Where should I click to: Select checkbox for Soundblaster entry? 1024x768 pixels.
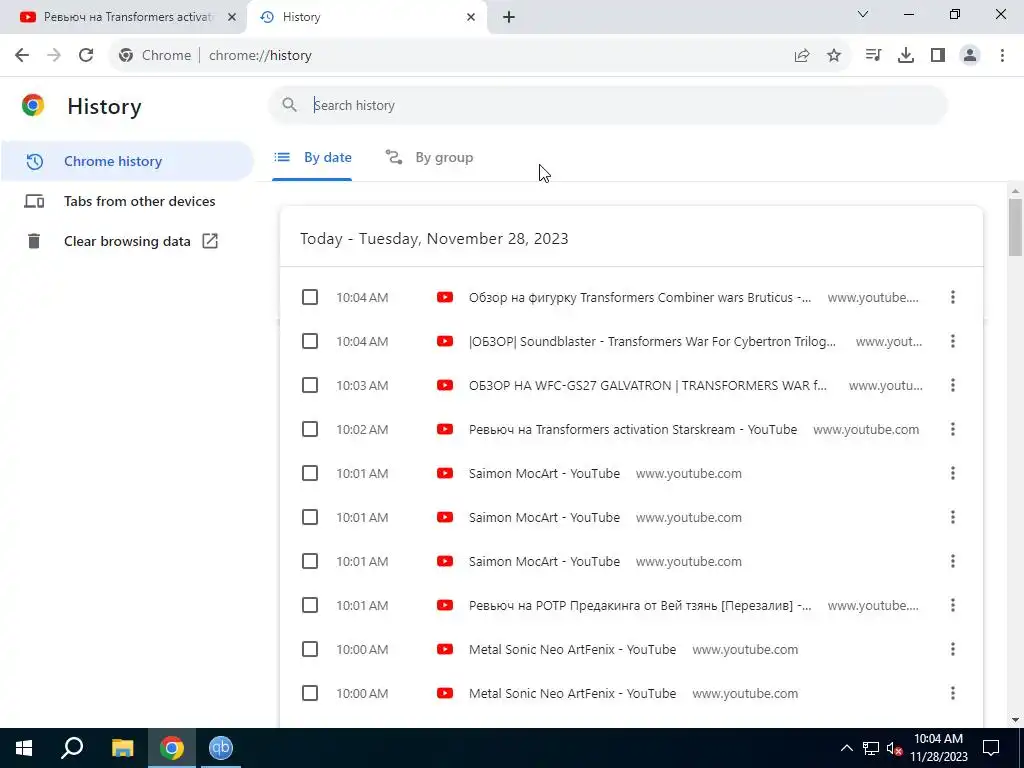(310, 341)
